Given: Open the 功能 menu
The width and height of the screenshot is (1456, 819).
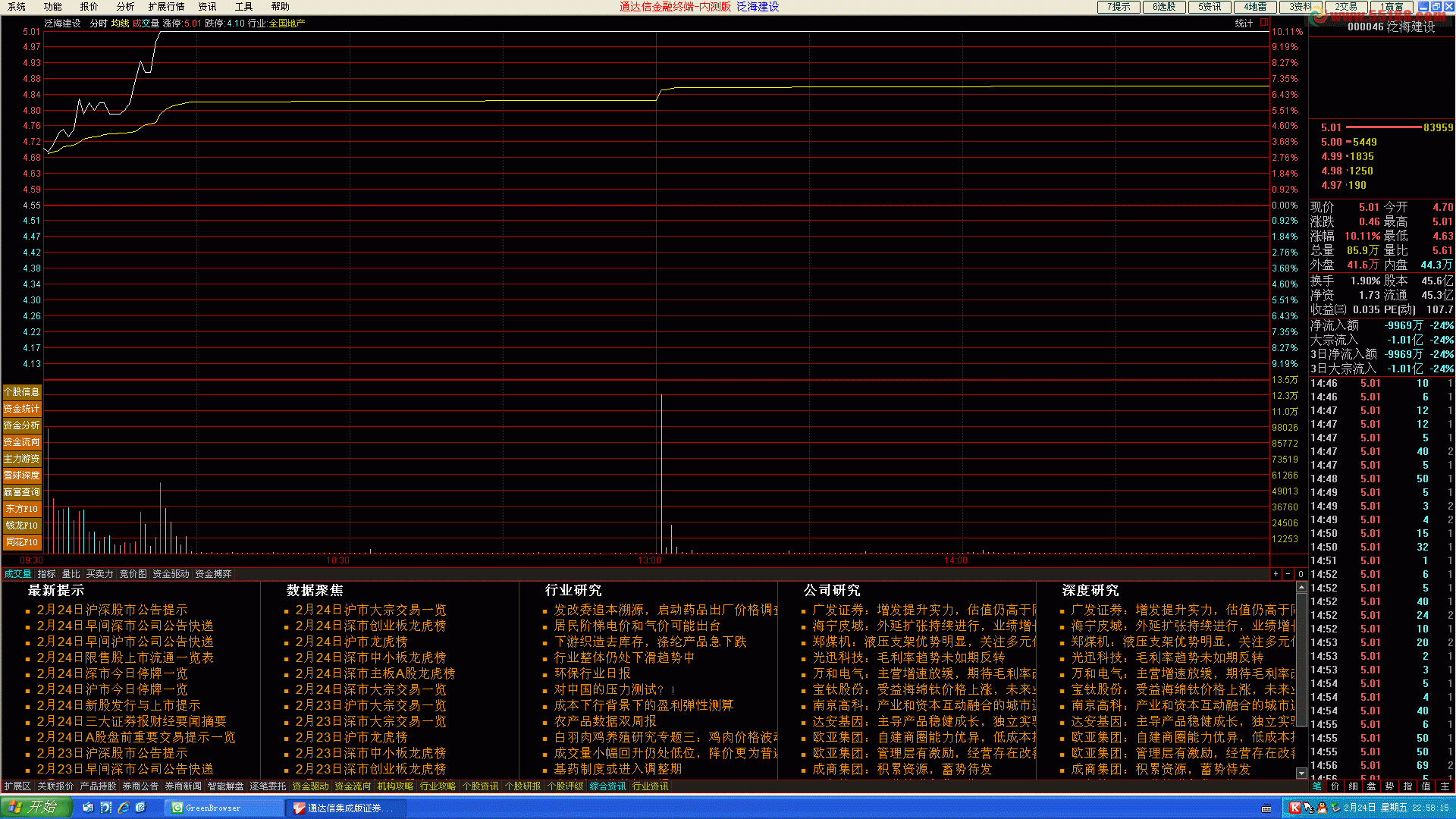Looking at the screenshot, I should point(52,7).
